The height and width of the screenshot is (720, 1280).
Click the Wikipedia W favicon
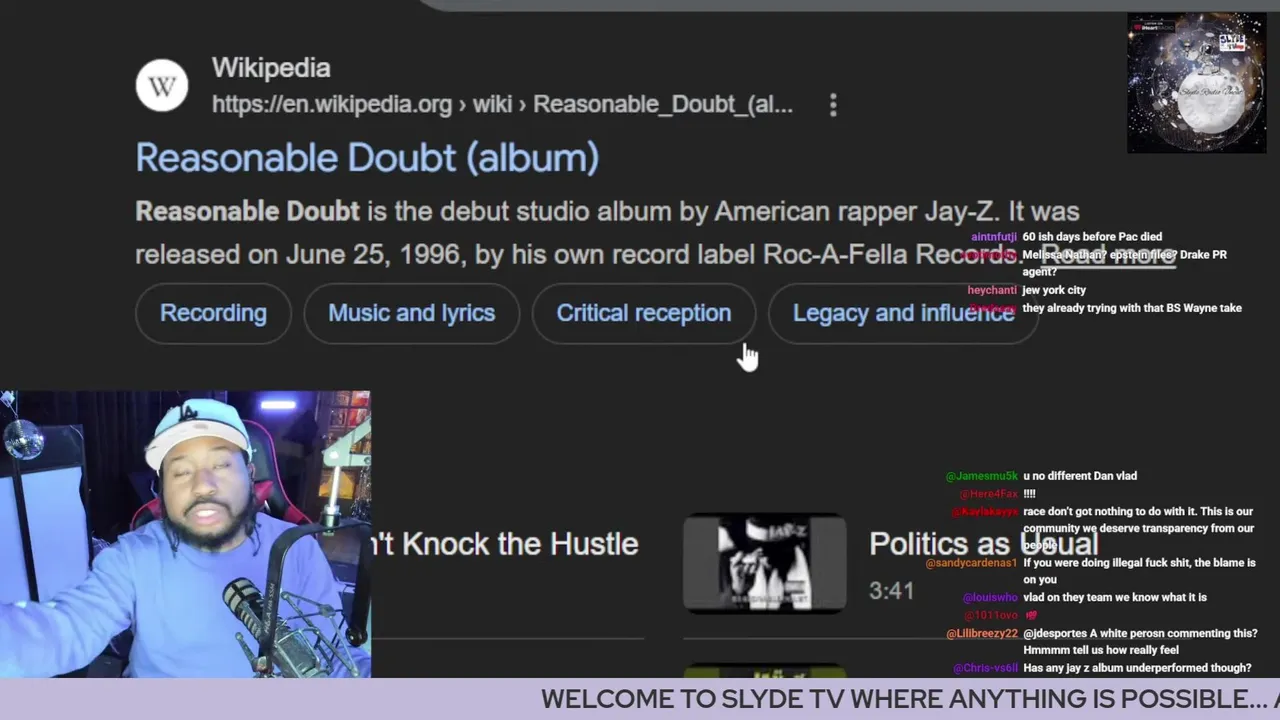[162, 86]
